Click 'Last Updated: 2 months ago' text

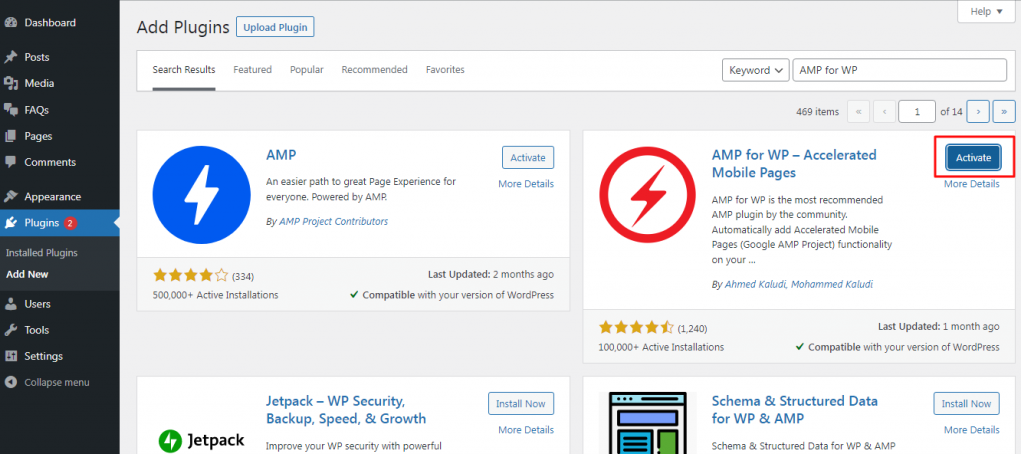point(491,274)
